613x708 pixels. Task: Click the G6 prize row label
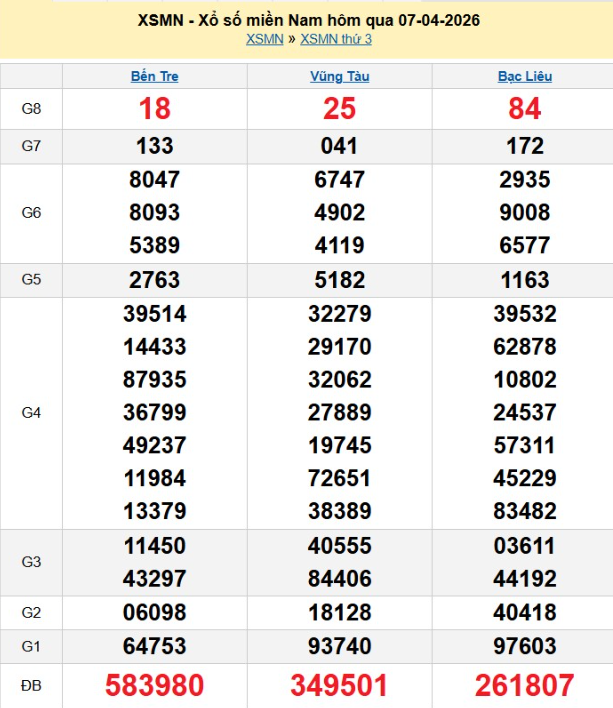31,213
